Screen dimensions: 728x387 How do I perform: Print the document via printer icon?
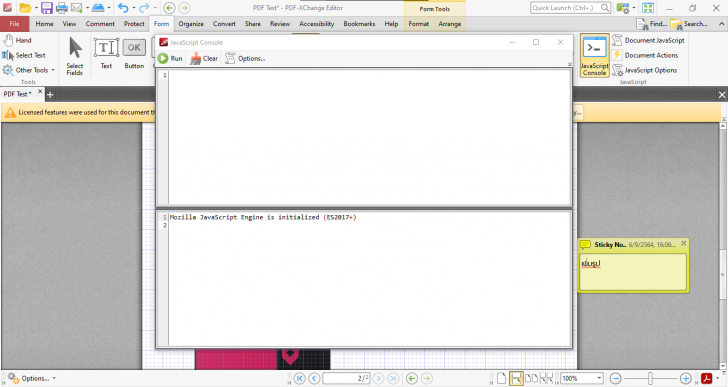(61, 8)
